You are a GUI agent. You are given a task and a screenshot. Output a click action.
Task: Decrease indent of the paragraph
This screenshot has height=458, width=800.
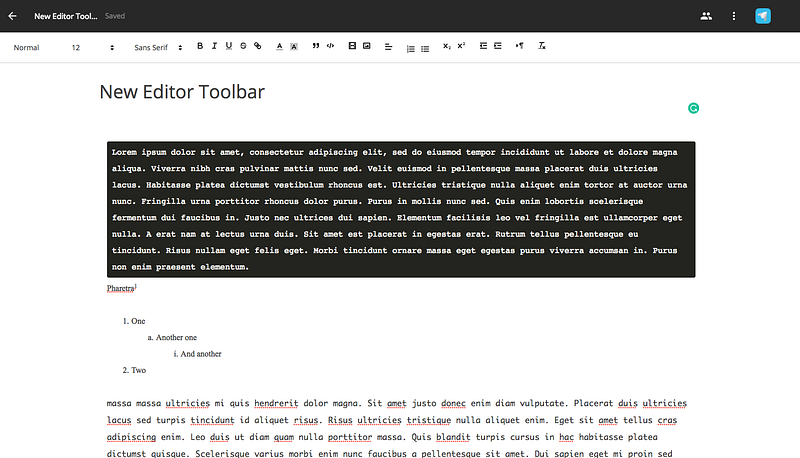tap(483, 46)
